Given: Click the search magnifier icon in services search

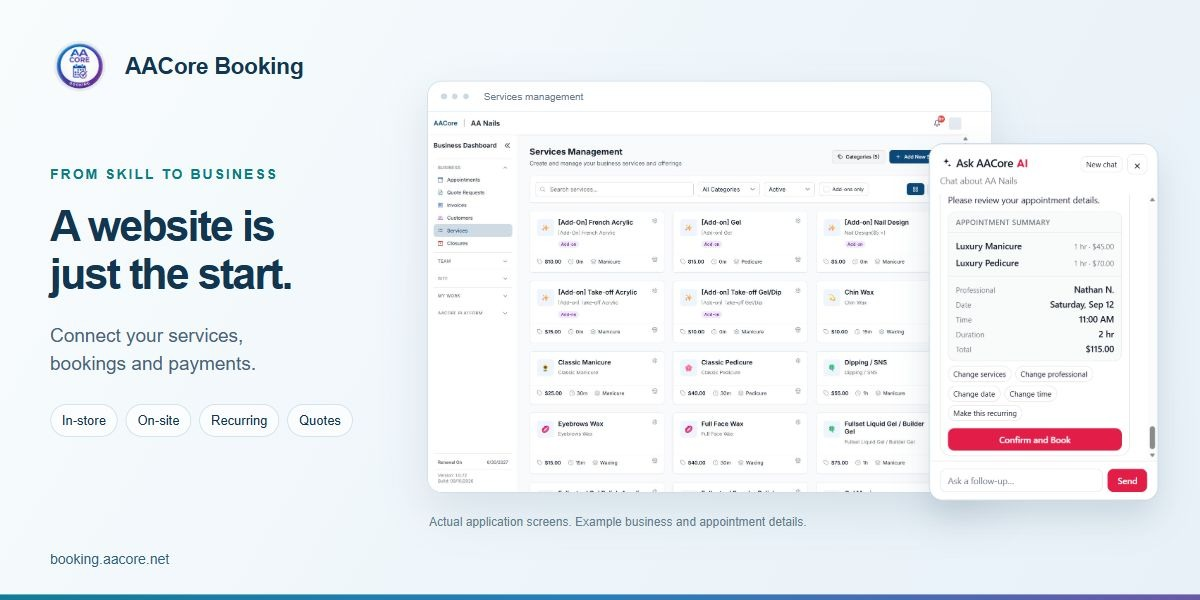Looking at the screenshot, I should tap(543, 189).
